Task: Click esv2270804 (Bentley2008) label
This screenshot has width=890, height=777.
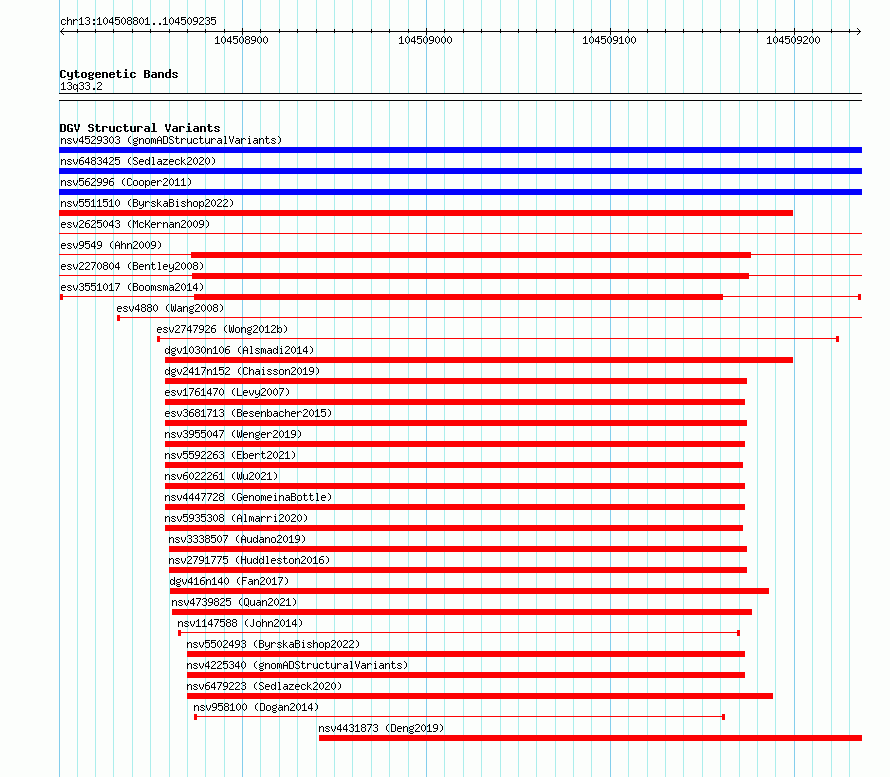Action: (x=132, y=266)
